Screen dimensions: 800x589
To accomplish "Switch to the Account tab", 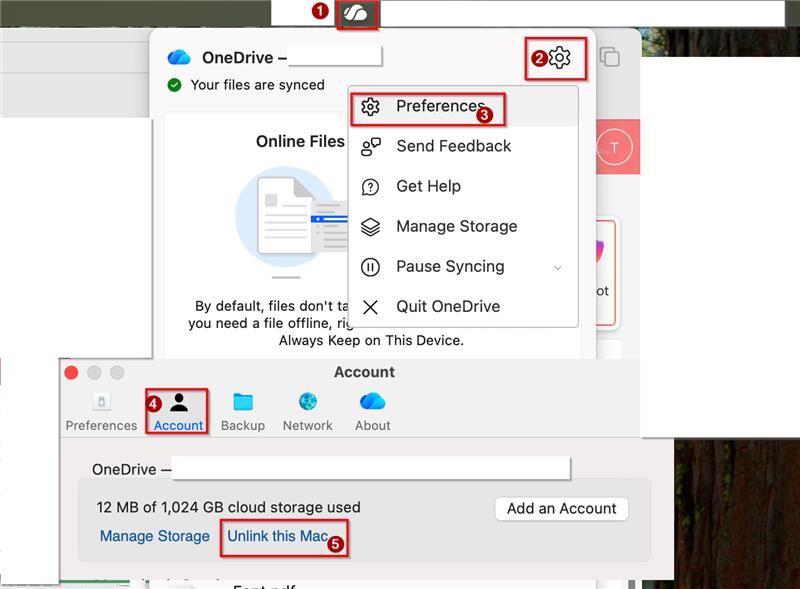I will tap(178, 411).
